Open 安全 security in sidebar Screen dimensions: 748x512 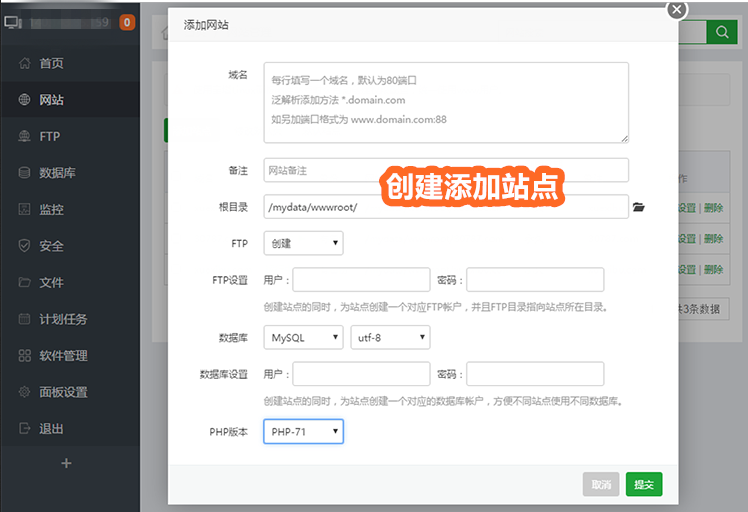click(x=52, y=246)
